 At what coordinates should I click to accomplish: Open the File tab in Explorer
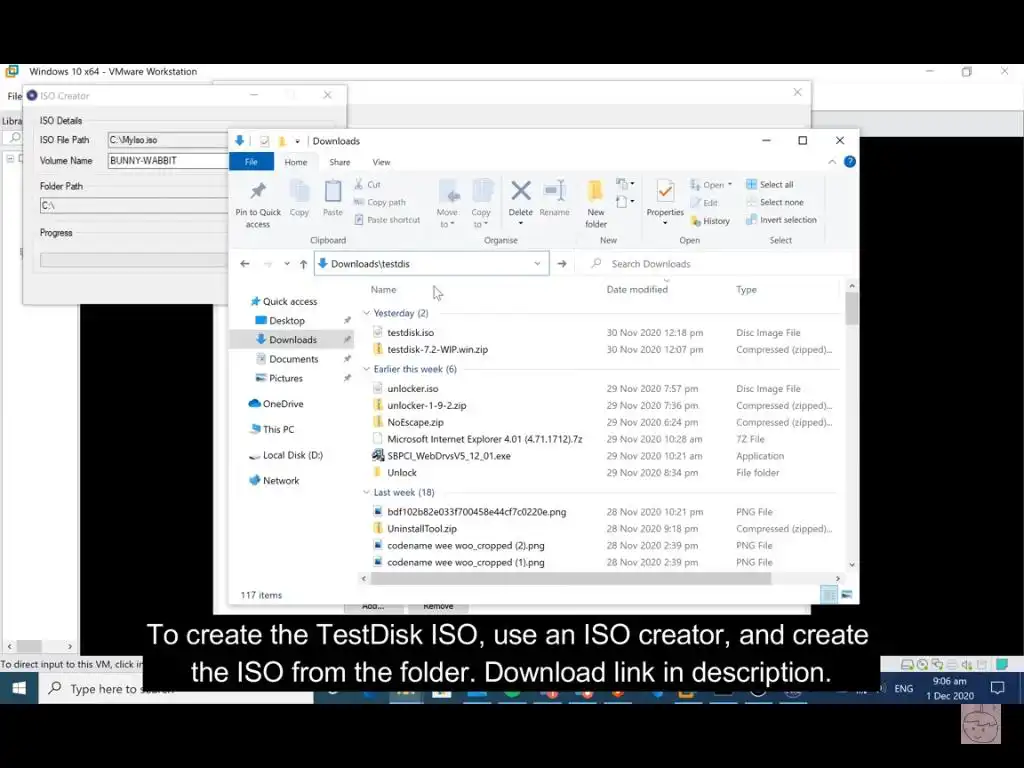251,162
